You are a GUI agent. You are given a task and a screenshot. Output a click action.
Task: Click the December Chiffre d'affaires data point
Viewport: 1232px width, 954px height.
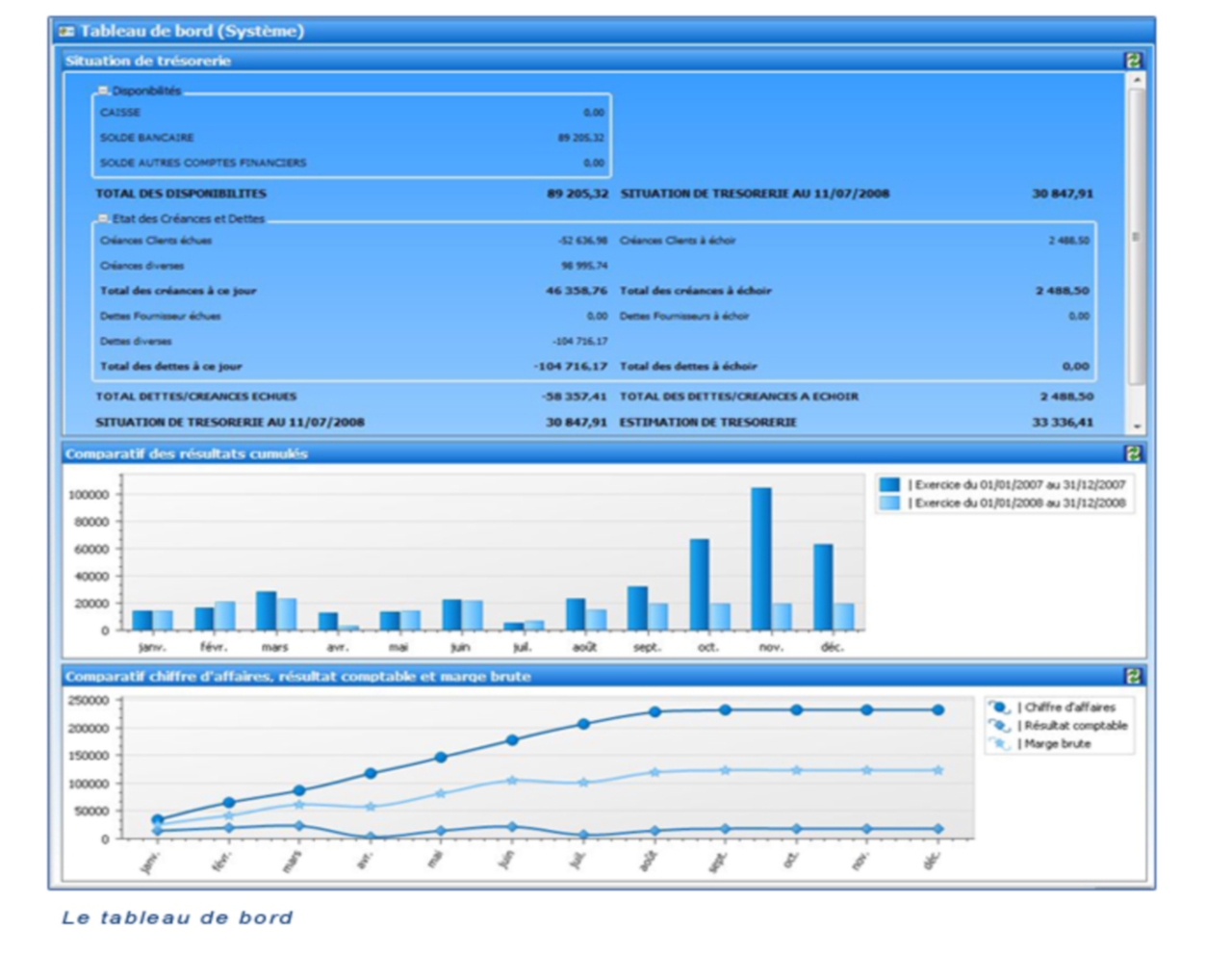[937, 710]
